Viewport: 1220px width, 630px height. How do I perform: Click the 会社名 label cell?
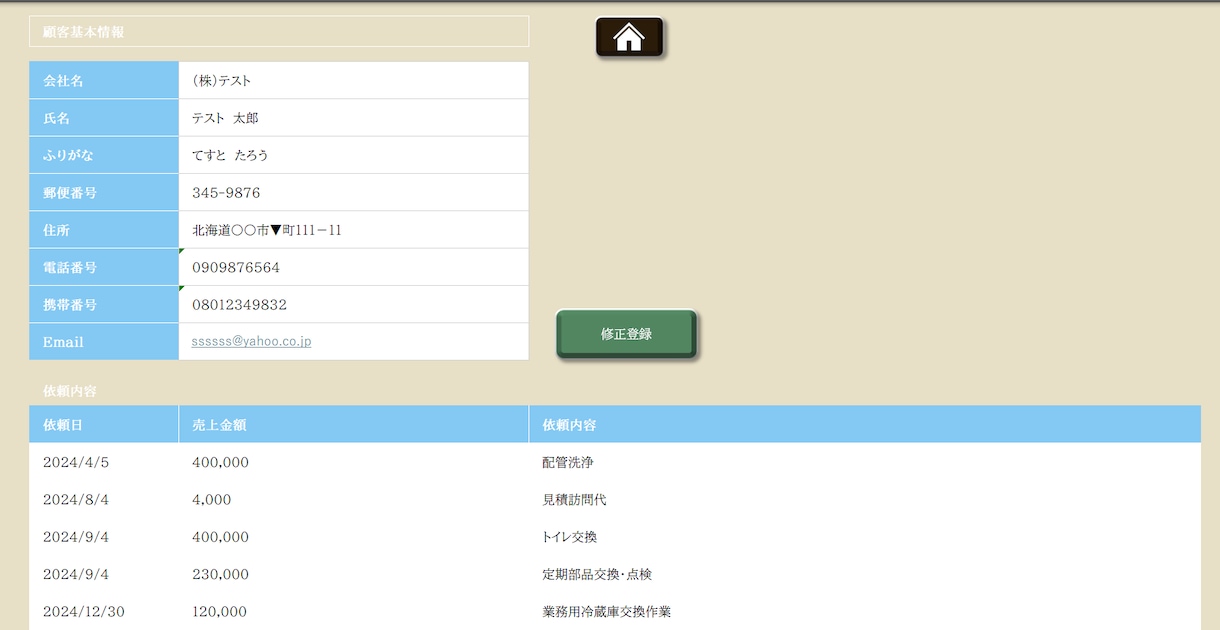pos(104,81)
